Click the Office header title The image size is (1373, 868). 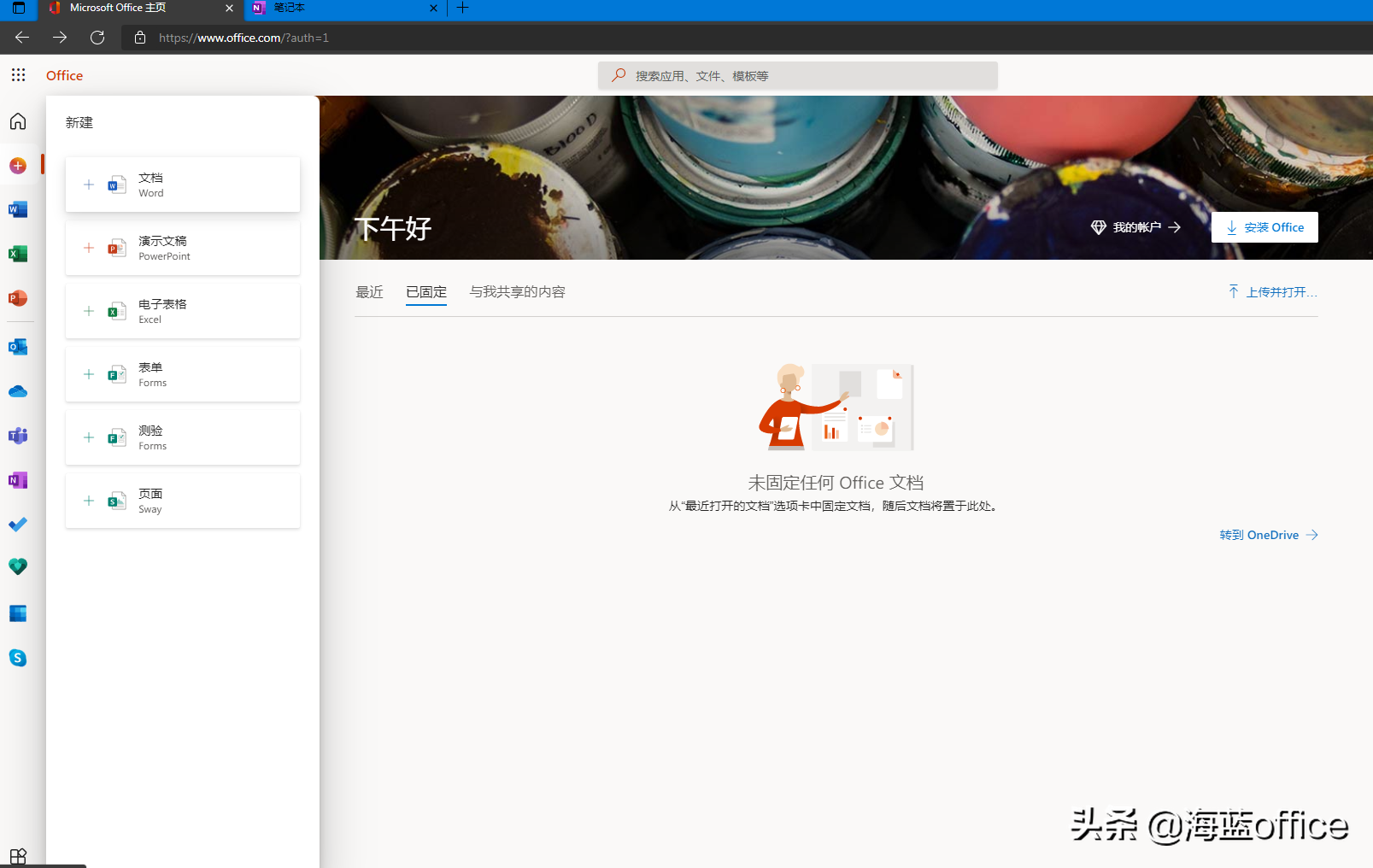click(64, 75)
